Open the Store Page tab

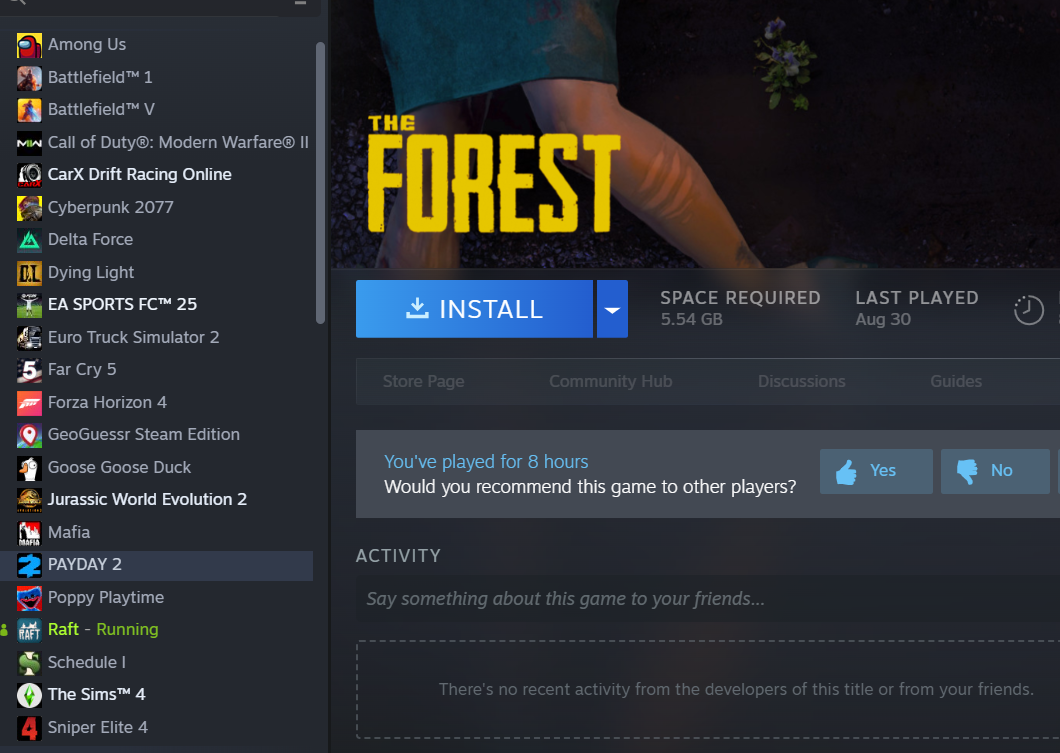[423, 381]
